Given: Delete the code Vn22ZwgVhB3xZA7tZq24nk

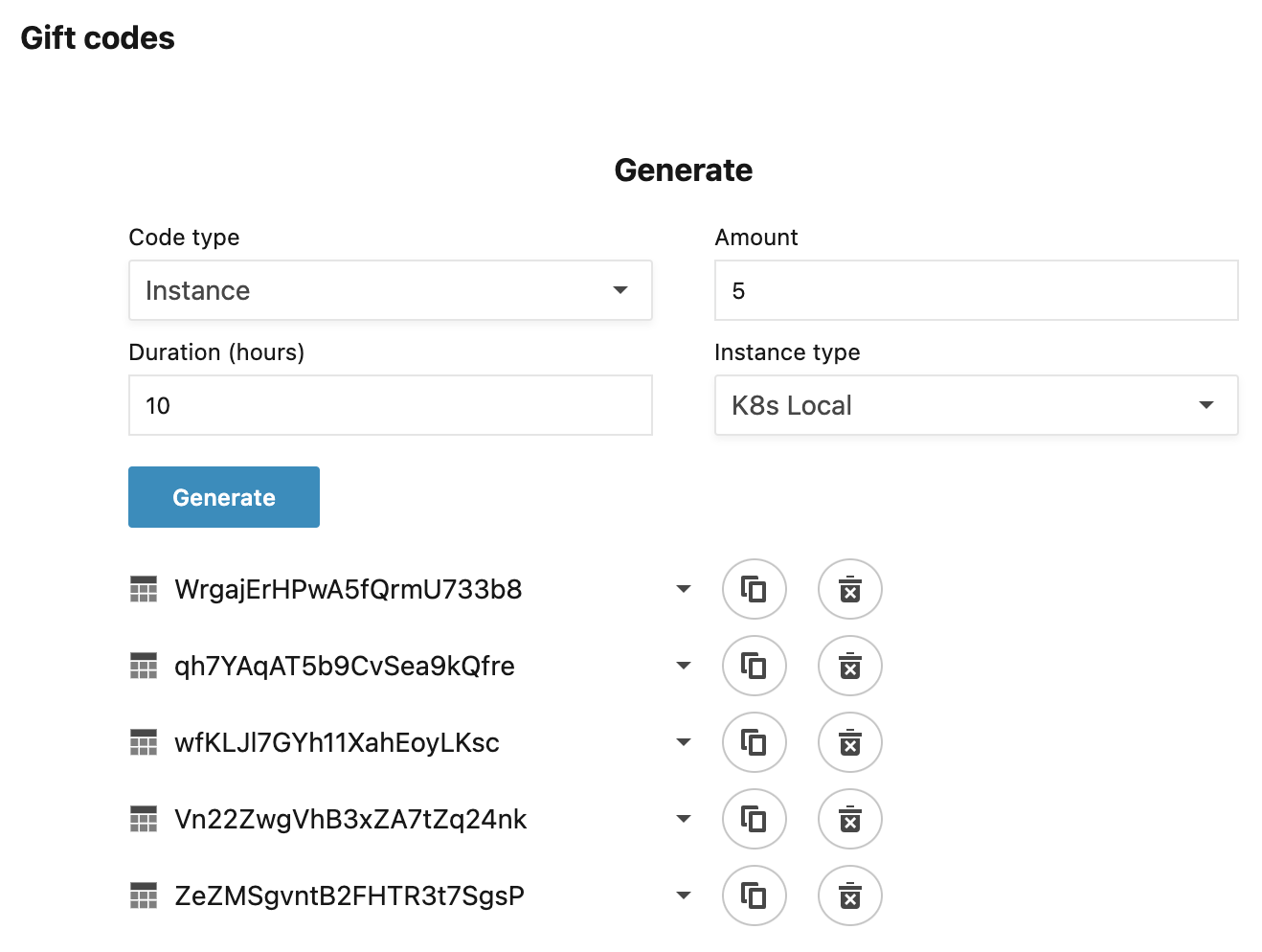Looking at the screenshot, I should 850,819.
